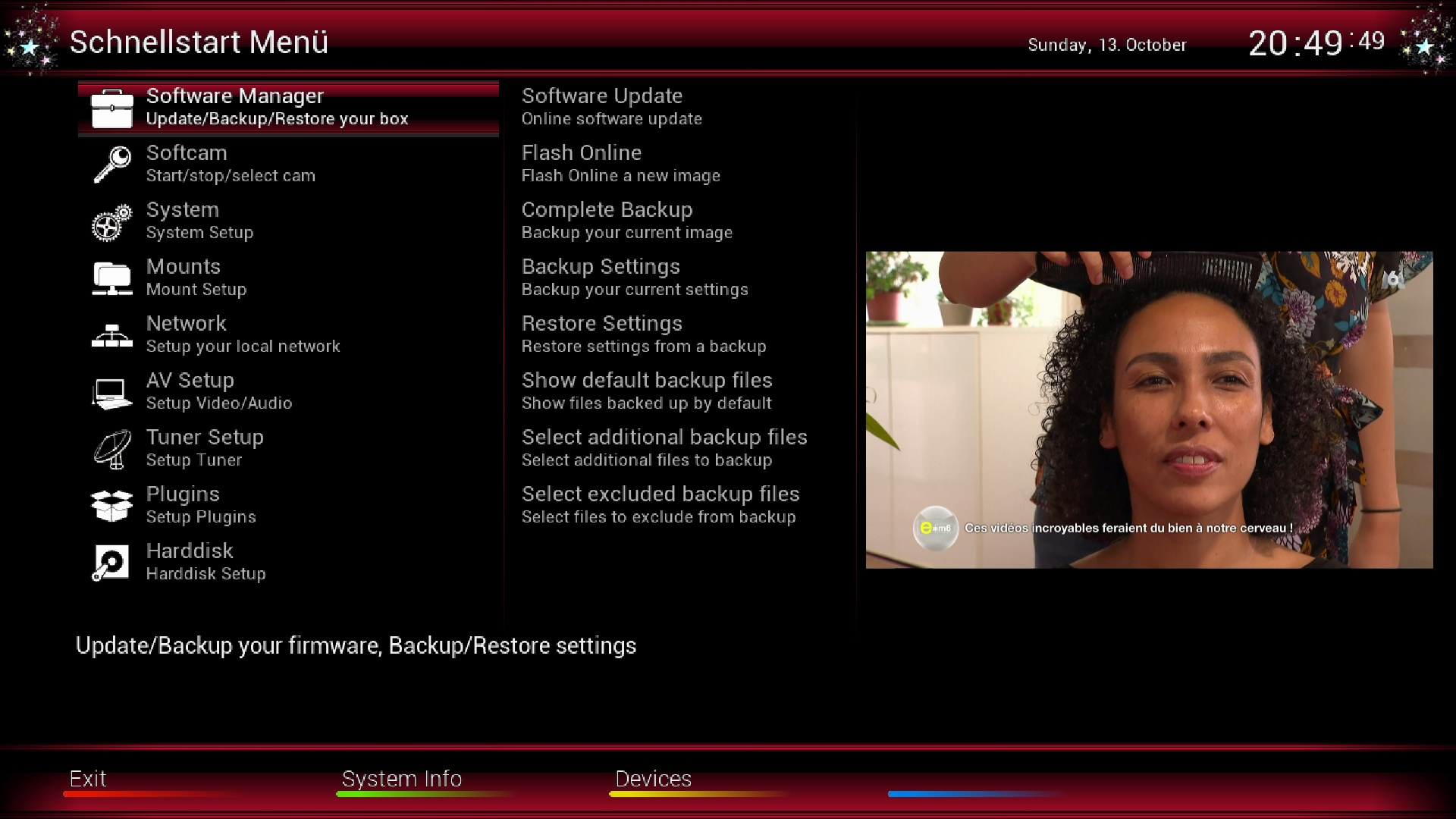Click the Softcam key icon
1456x819 pixels.
[111, 164]
